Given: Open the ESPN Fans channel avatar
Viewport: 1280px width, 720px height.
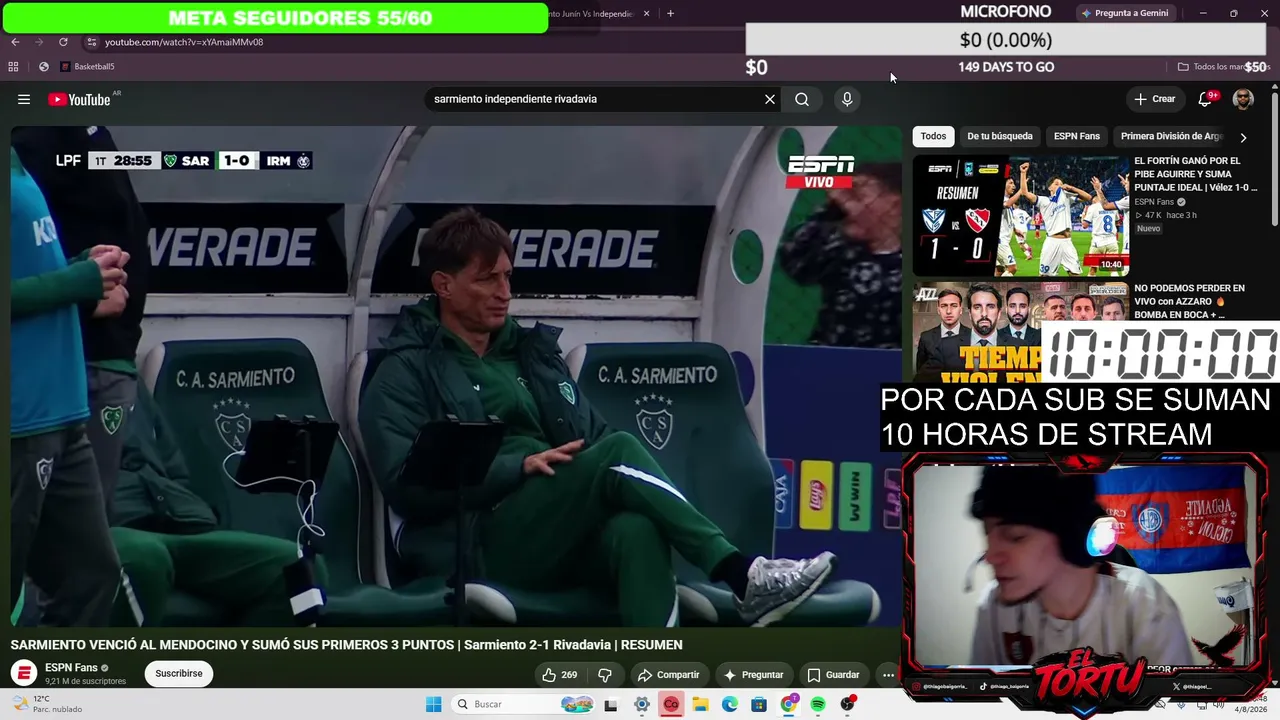Looking at the screenshot, I should point(24,673).
